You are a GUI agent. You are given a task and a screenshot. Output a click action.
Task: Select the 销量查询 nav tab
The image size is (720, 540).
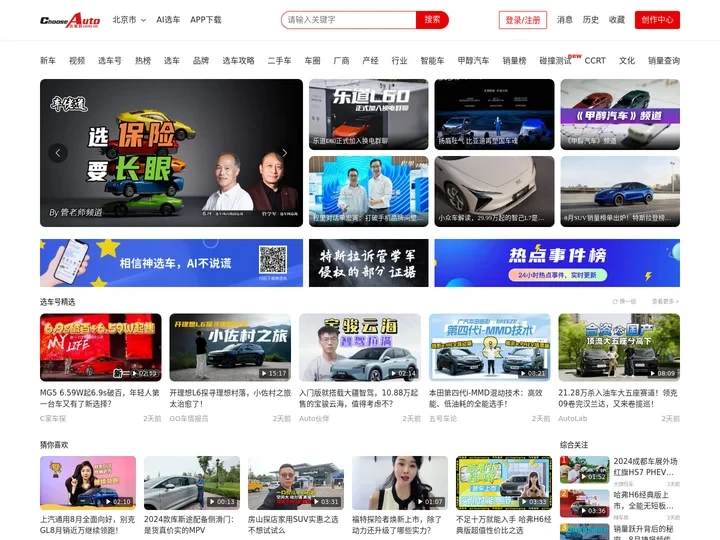click(664, 61)
